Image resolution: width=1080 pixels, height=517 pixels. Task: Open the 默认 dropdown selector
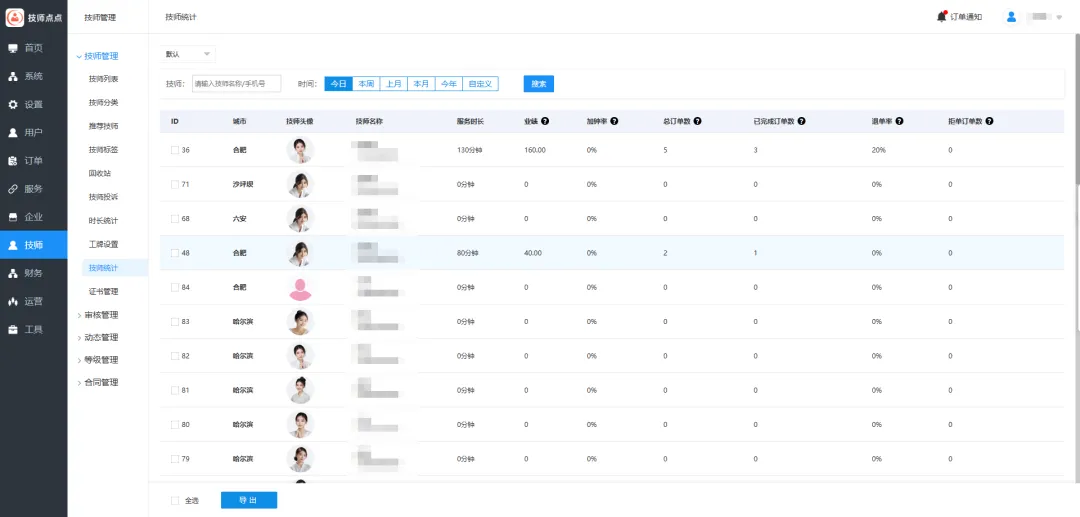click(189, 54)
